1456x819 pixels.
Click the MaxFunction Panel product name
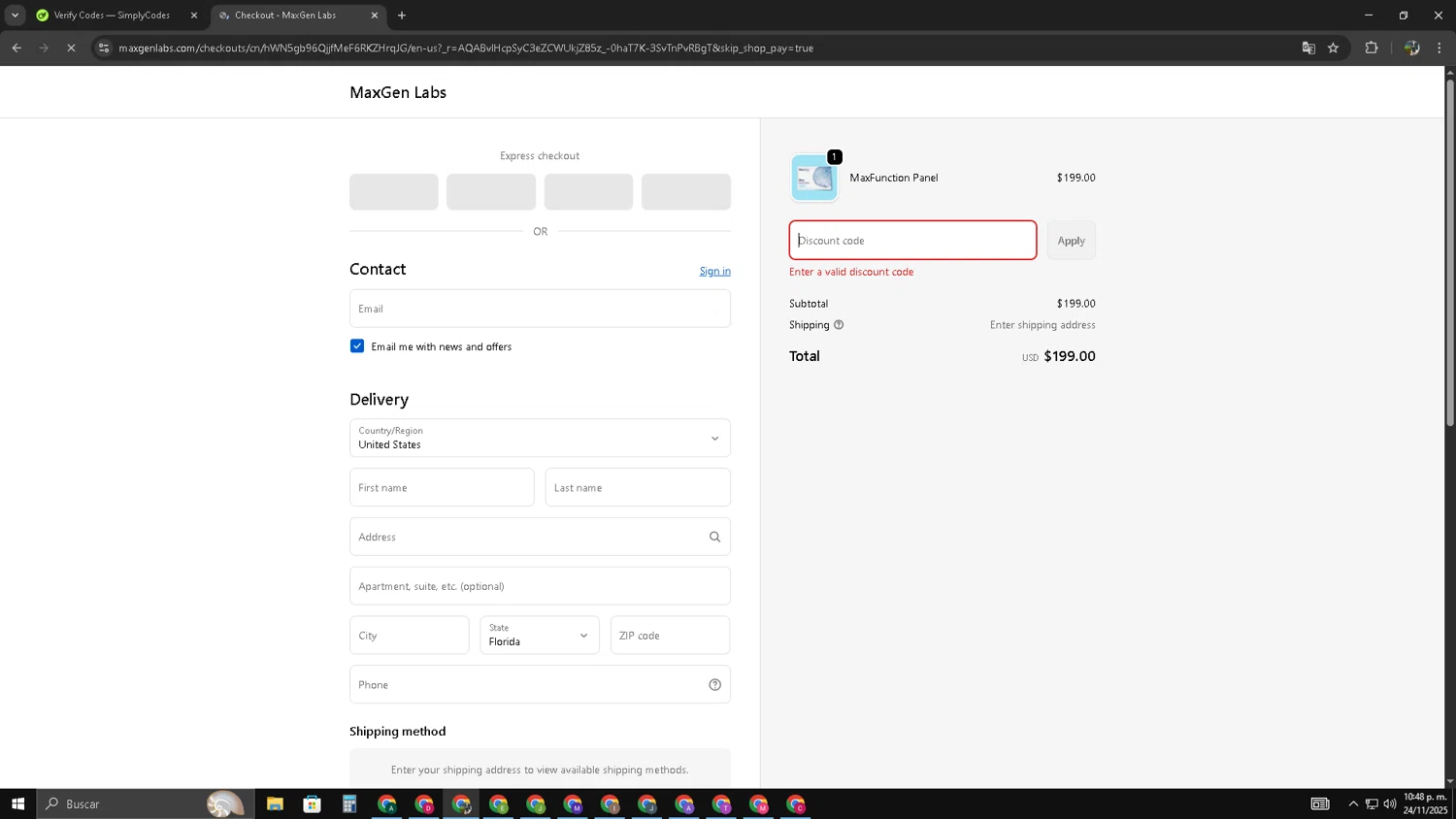[x=894, y=178]
